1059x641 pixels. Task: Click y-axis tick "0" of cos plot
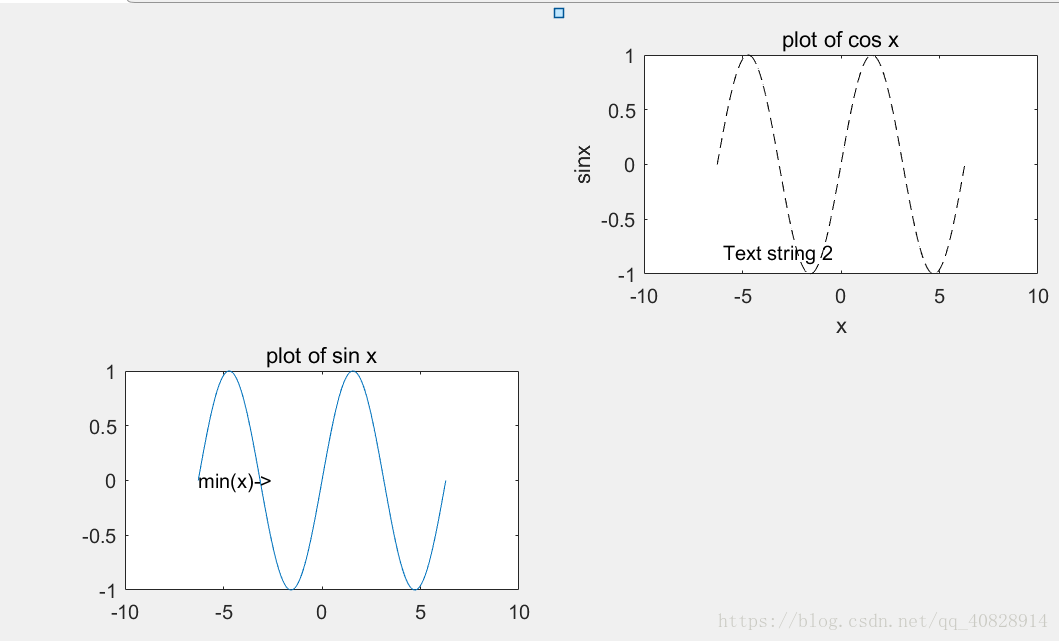coord(629,165)
